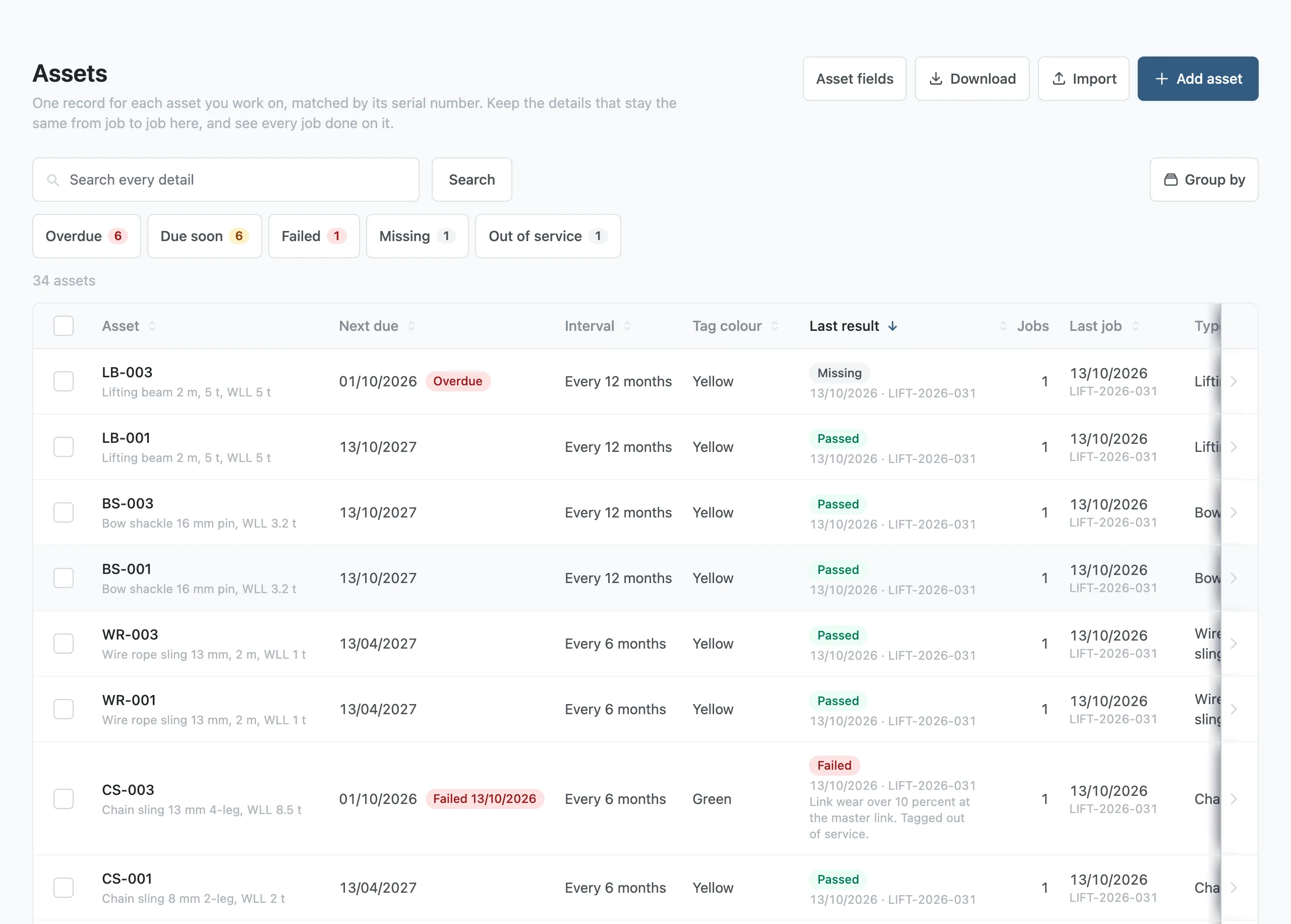Filter by the Missing tab

click(418, 236)
